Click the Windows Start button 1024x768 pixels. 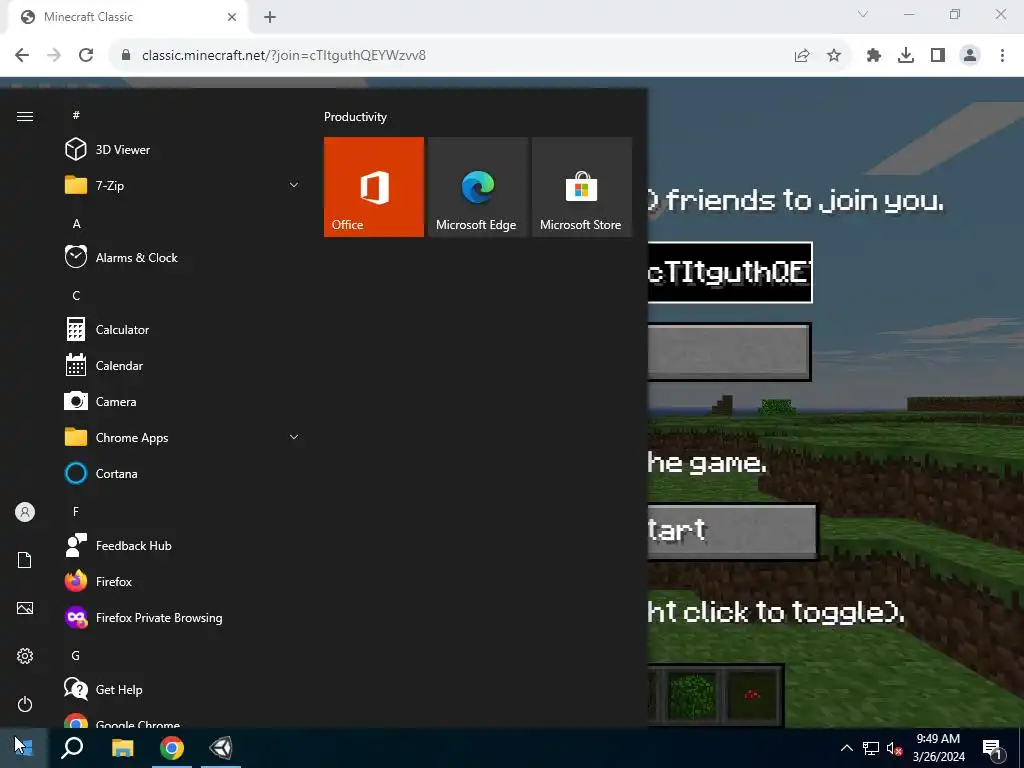24,748
